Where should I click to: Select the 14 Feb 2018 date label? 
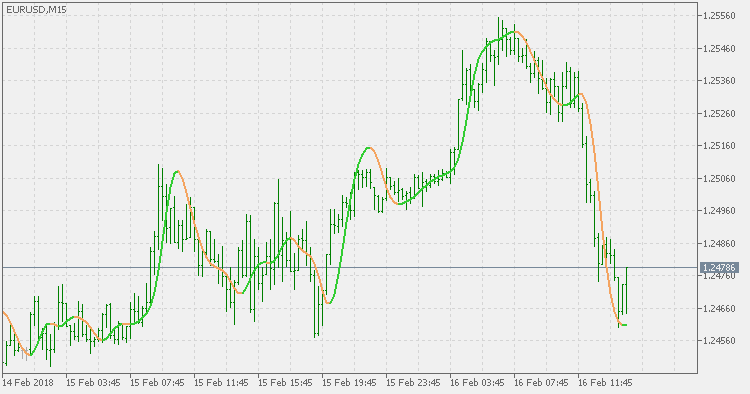pyautogui.click(x=28, y=383)
